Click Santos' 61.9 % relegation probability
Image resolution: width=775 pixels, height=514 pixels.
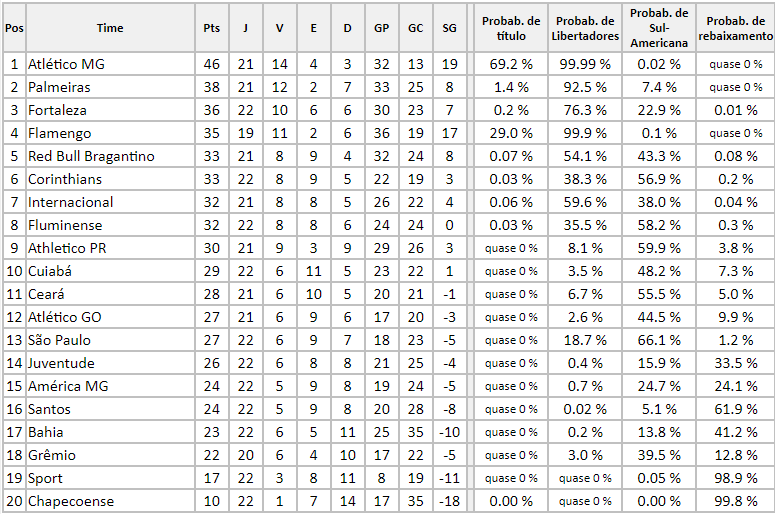[x=735, y=409]
